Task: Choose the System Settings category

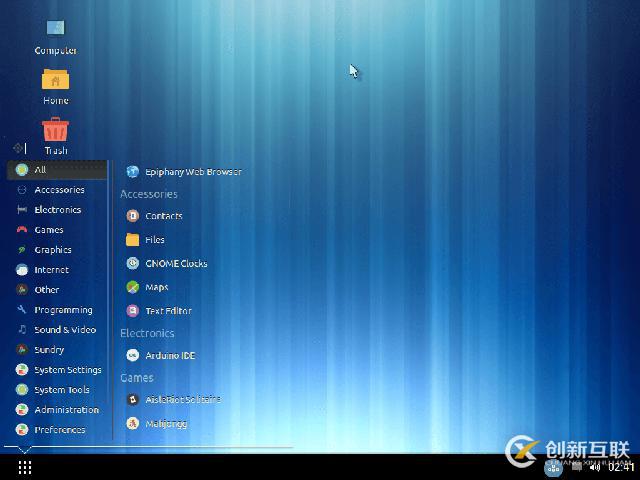Action: pos(67,370)
